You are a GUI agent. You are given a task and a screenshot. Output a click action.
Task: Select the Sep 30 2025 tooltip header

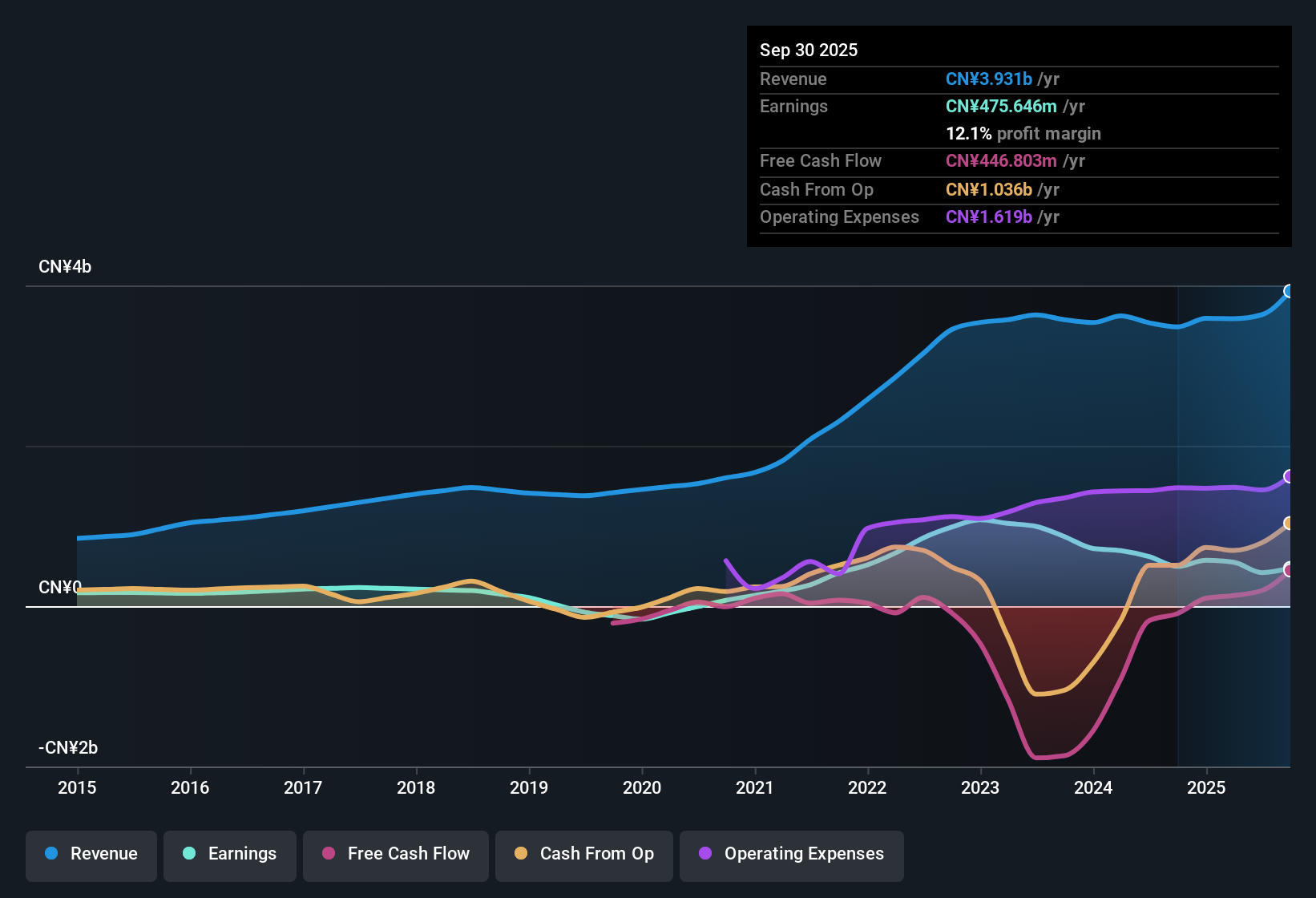[x=809, y=50]
